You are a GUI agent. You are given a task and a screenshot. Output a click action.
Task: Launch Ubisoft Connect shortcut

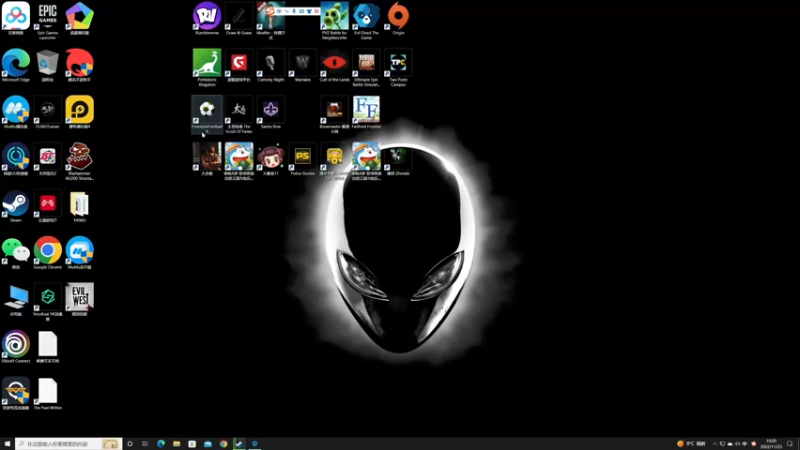pyautogui.click(x=16, y=346)
